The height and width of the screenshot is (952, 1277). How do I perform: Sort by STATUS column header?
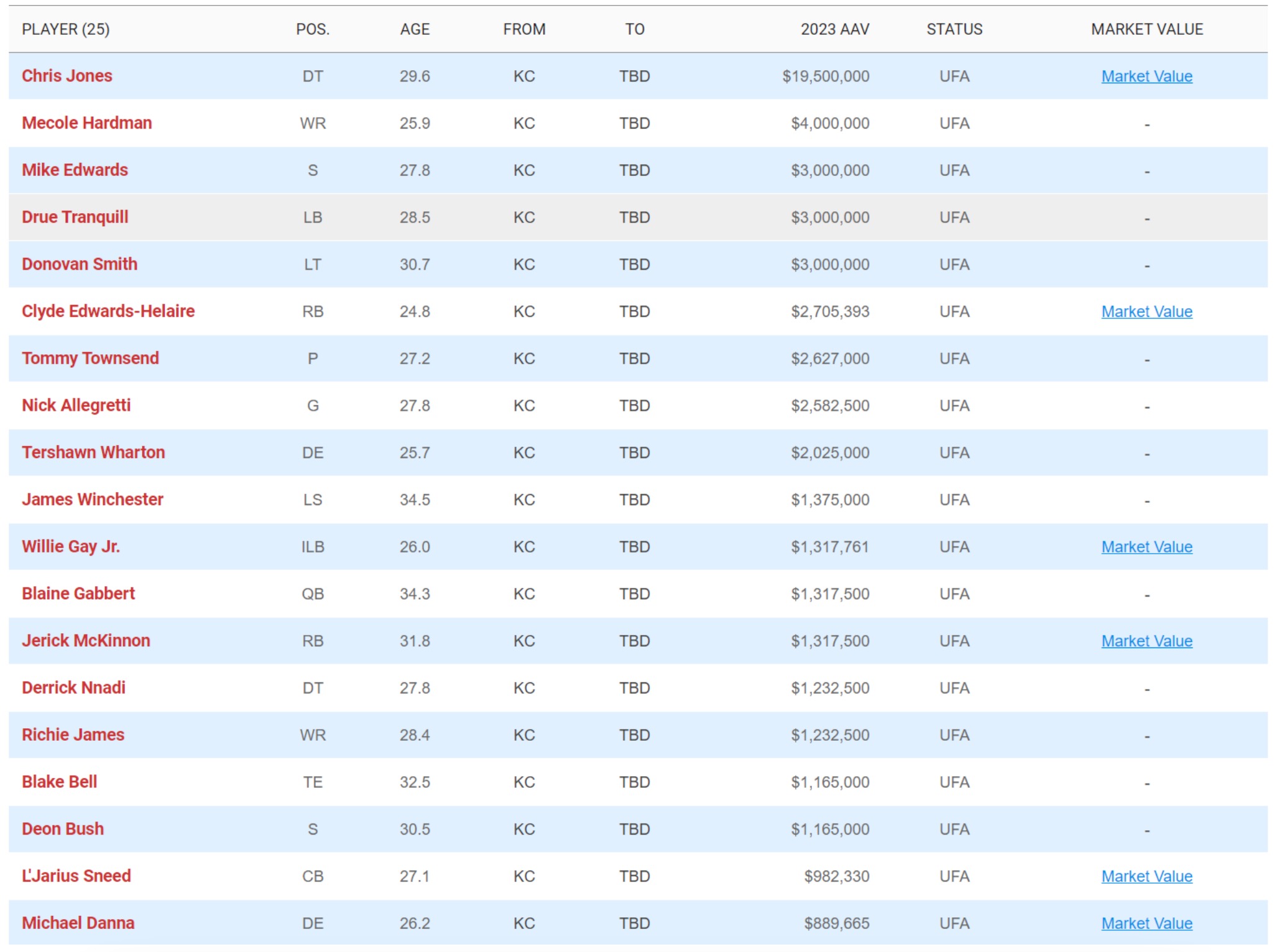click(x=954, y=29)
